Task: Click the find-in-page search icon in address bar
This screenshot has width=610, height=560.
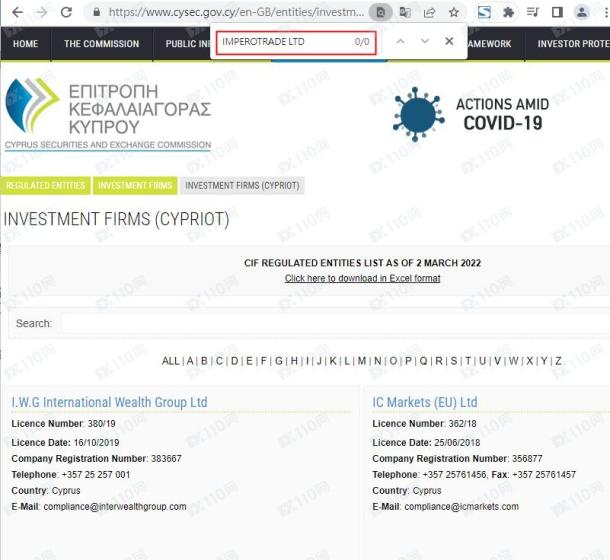Action: 380,13
